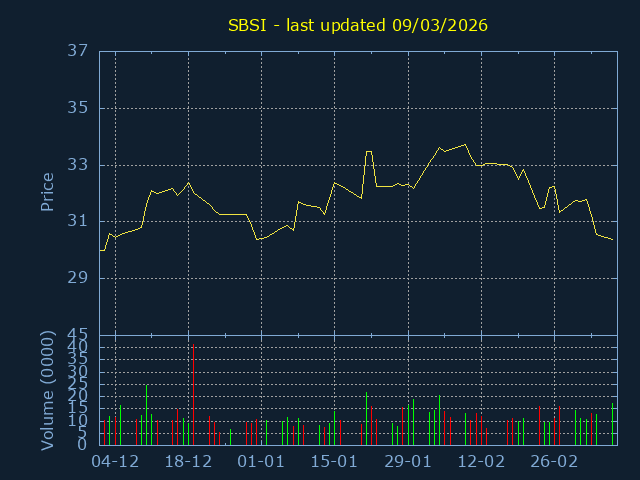The image size is (640, 480).
Task: Click the date label '01-01'
Action: coord(261,462)
